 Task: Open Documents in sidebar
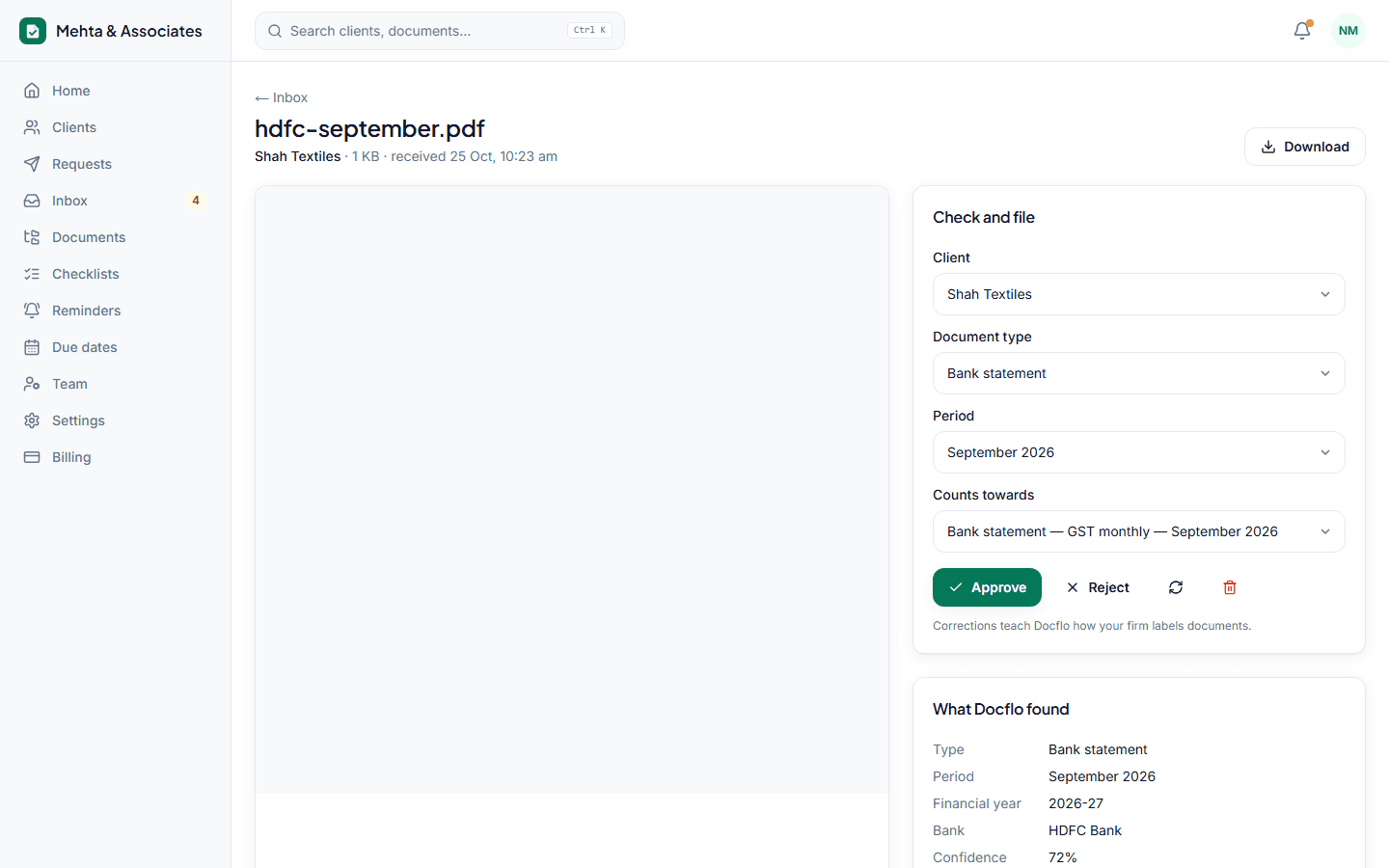point(116,237)
